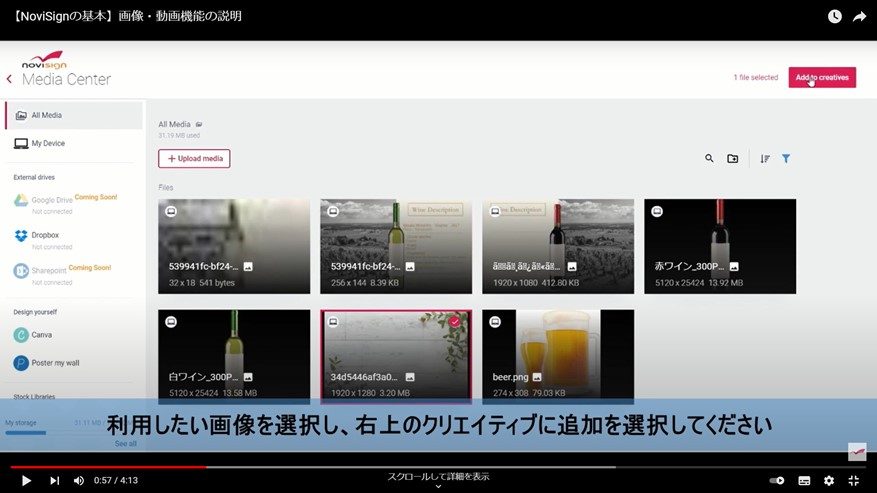The width and height of the screenshot is (877, 493).
Task: Click the channel watermark in corner
Action: [857, 451]
